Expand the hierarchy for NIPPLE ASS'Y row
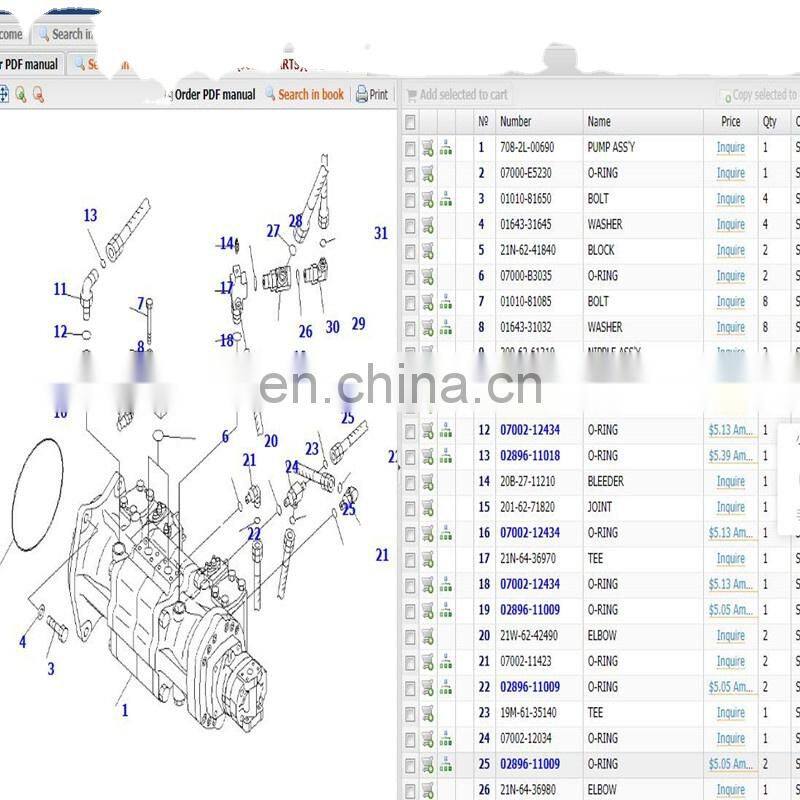Viewport: 800px width, 800px height. tap(446, 353)
